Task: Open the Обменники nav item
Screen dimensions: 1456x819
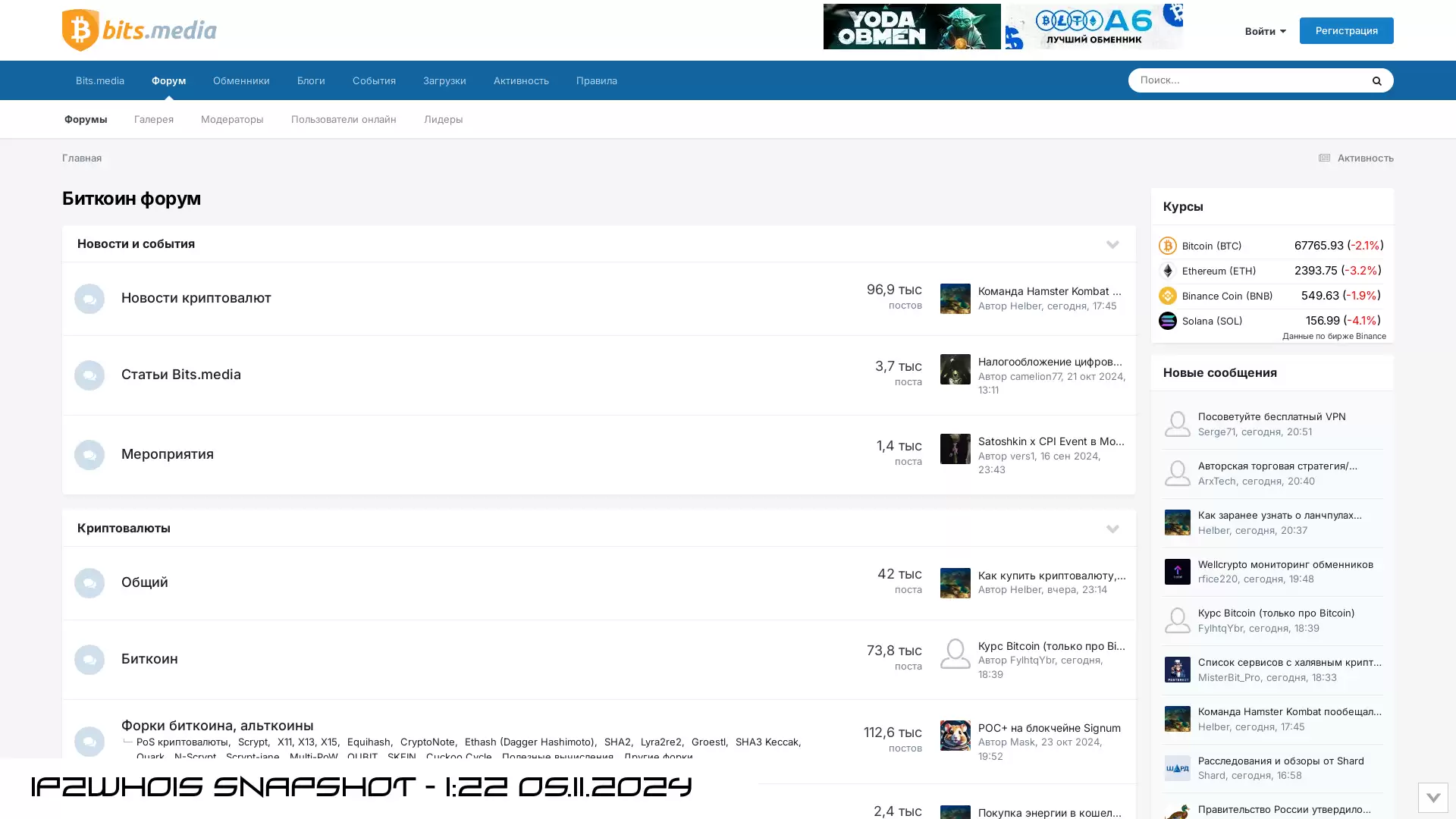Action: click(241, 80)
